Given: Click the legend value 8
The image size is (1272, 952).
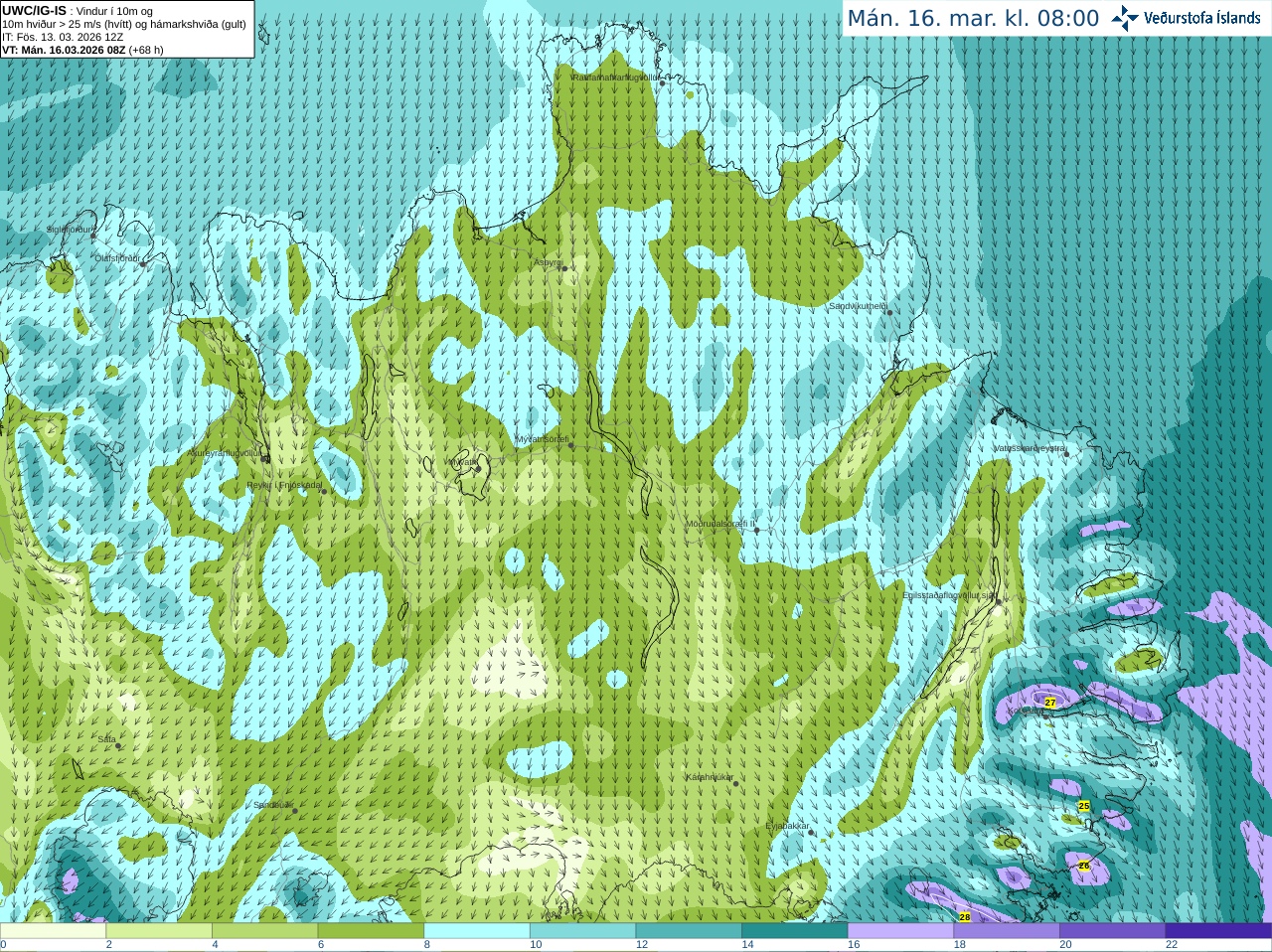Looking at the screenshot, I should 427,945.
